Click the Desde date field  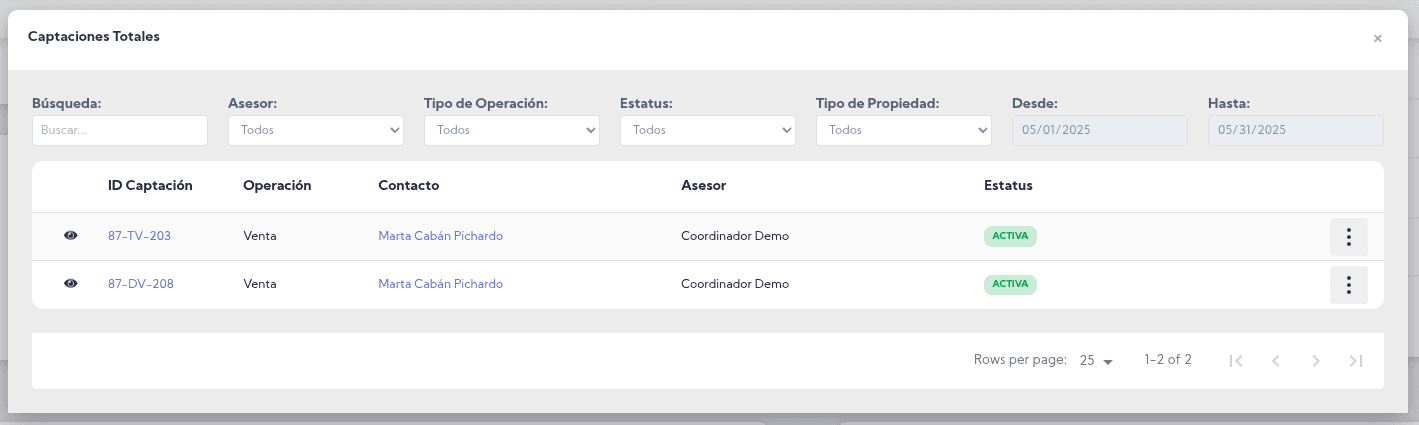tap(1099, 130)
